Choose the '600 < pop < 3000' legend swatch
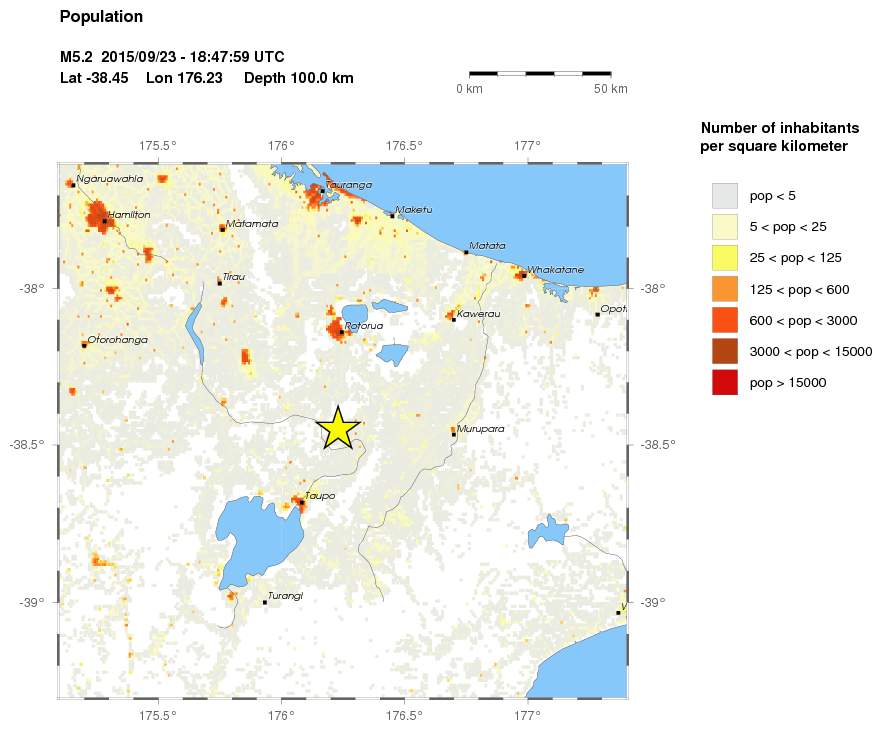882x730 pixels. pyautogui.click(x=724, y=320)
